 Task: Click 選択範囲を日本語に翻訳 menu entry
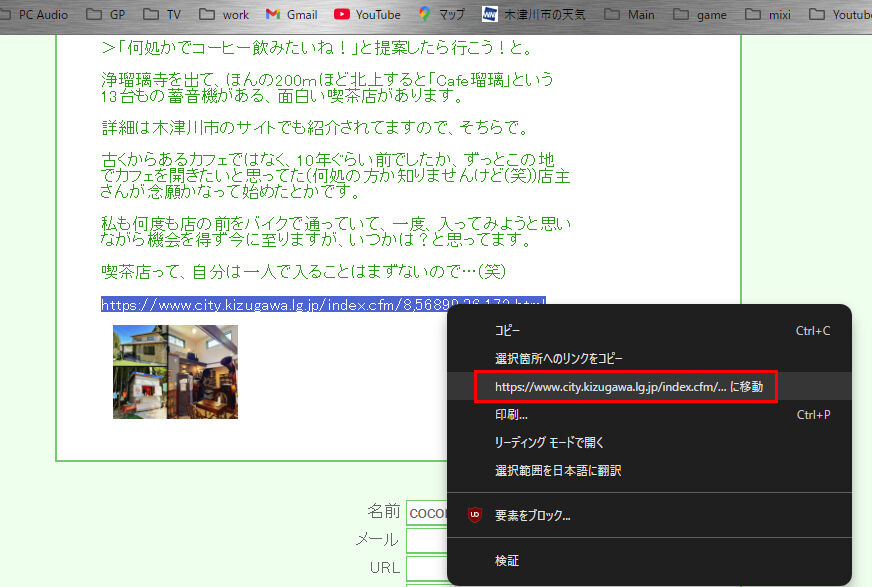(558, 470)
